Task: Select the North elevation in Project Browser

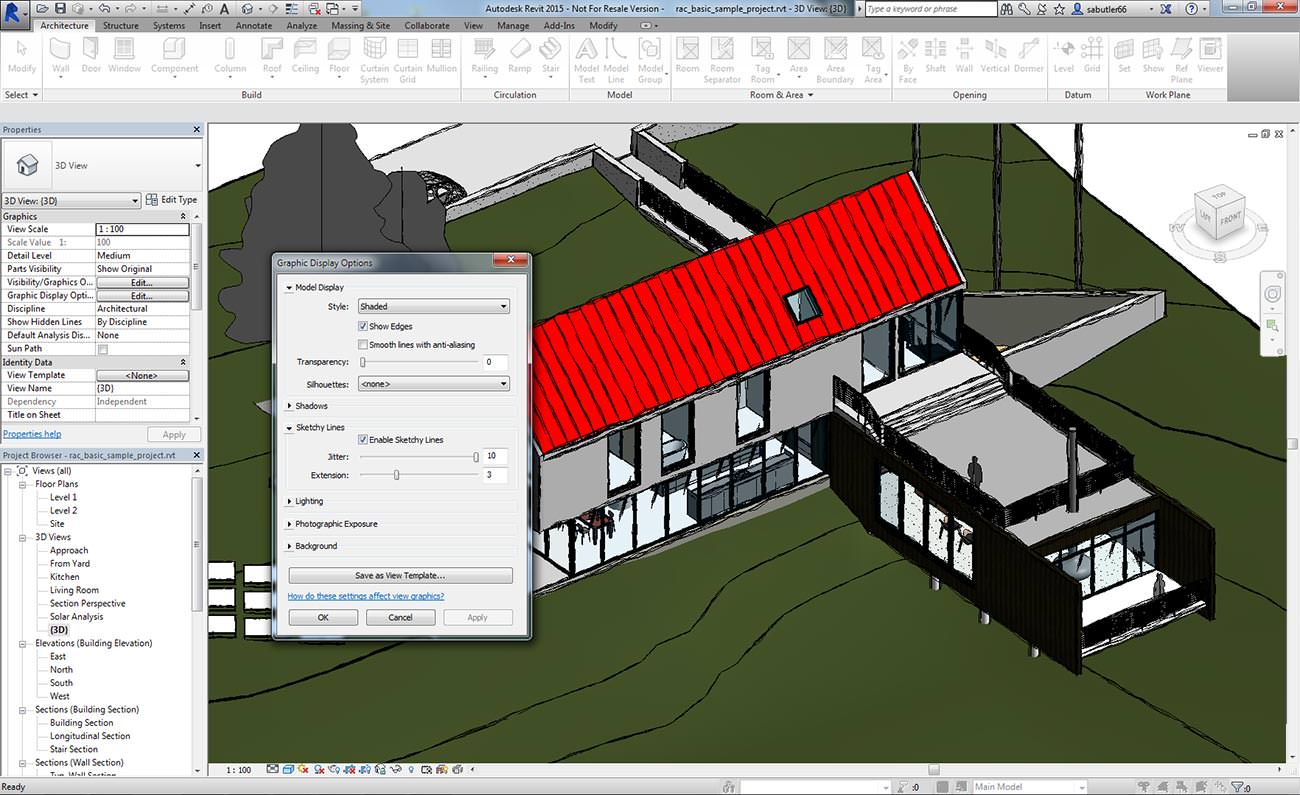Action: click(x=61, y=670)
